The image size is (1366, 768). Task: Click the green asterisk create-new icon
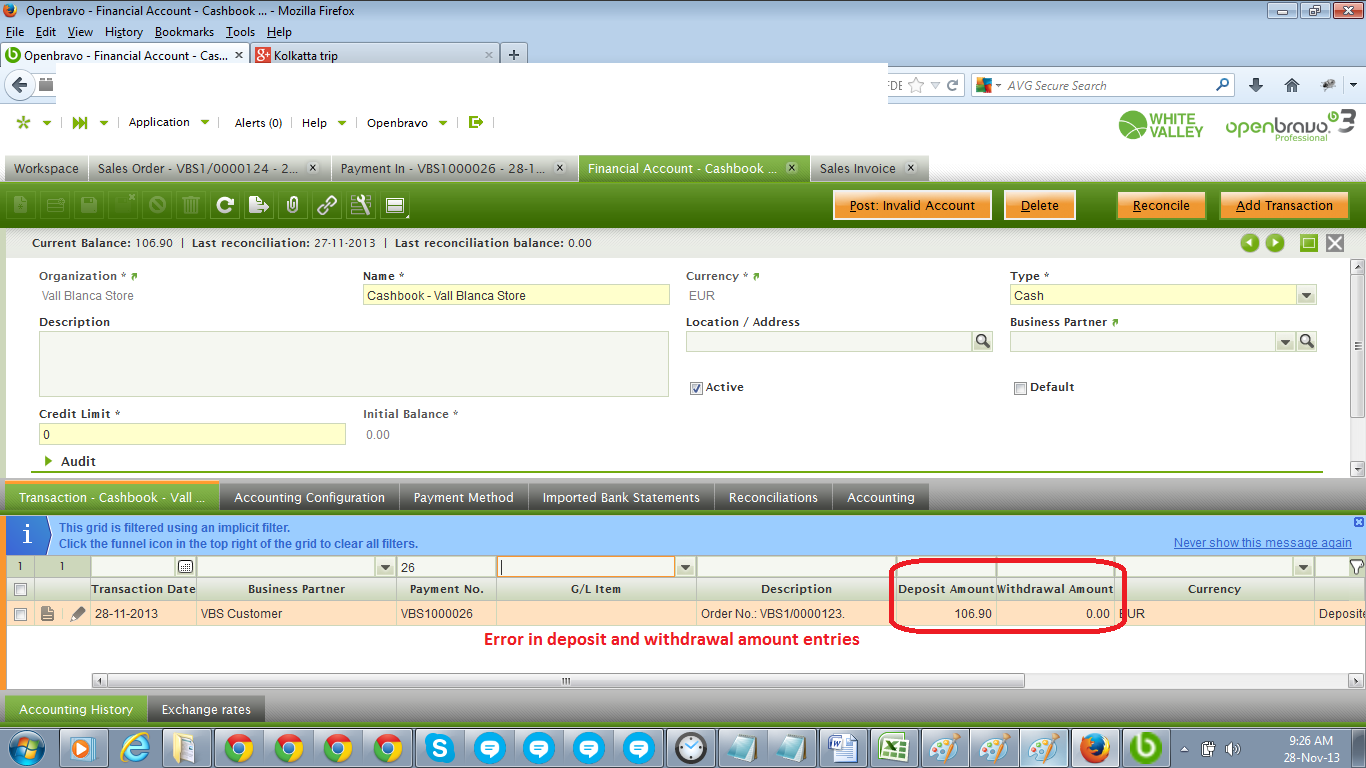click(24, 123)
